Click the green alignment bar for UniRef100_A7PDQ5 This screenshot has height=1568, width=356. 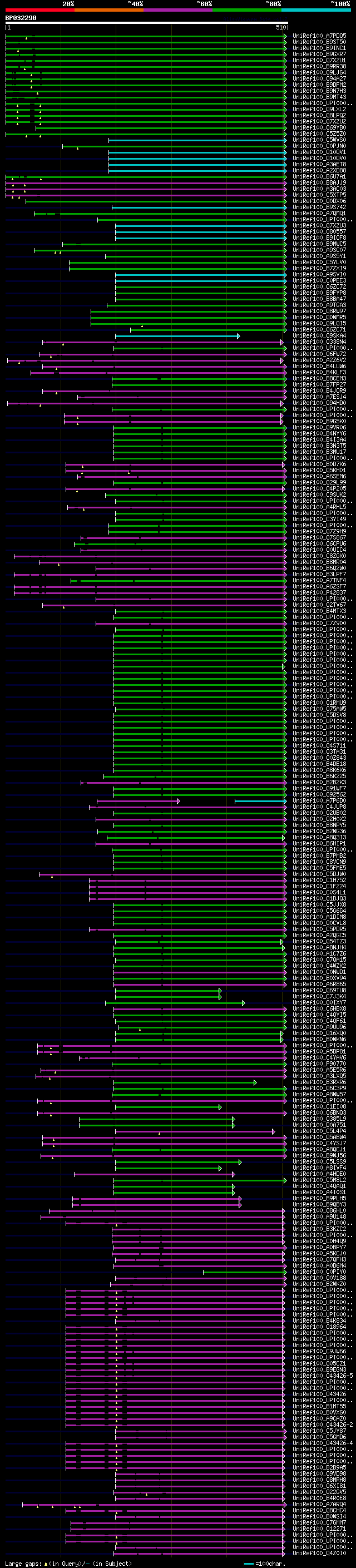coord(146,36)
